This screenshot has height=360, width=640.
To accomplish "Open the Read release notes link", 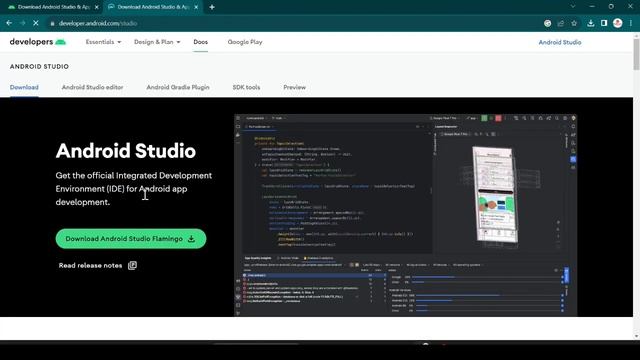I will (98, 266).
